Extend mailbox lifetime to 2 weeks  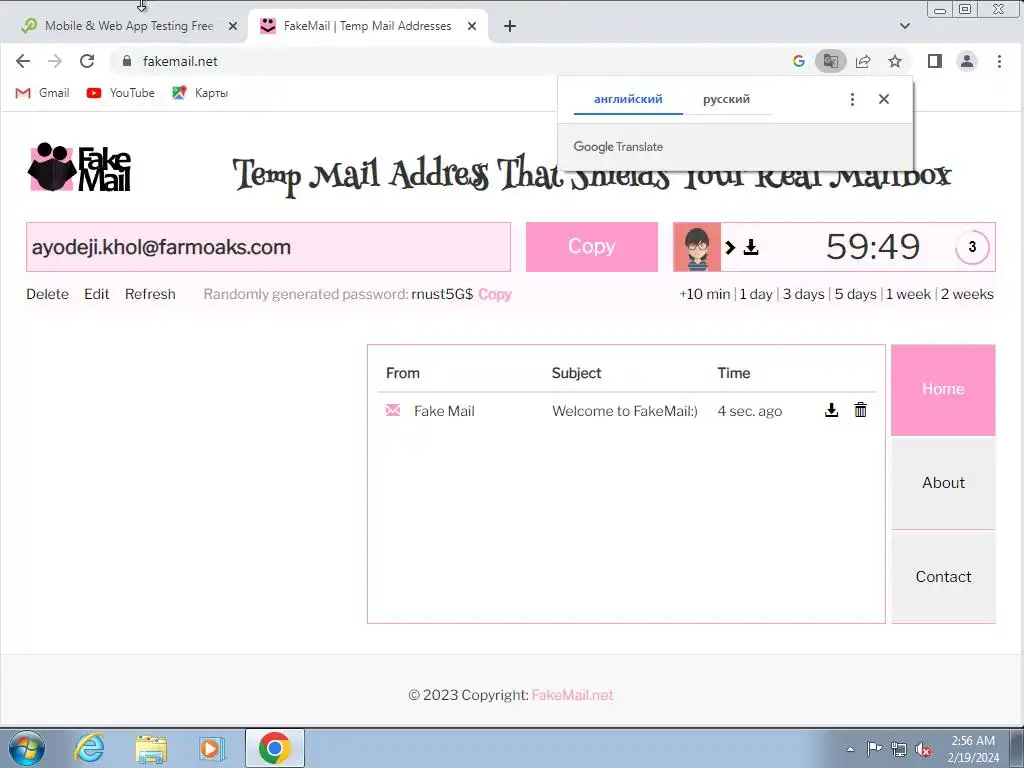click(967, 294)
